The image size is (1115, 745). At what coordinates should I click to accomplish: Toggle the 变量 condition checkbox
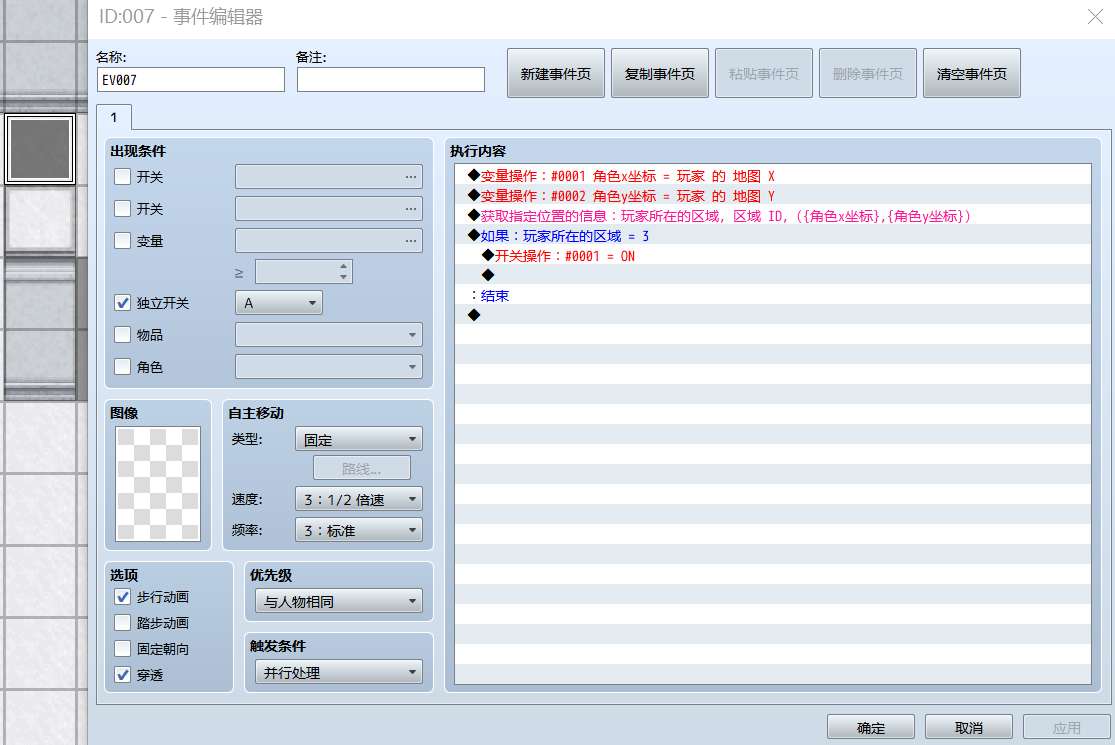(122, 240)
